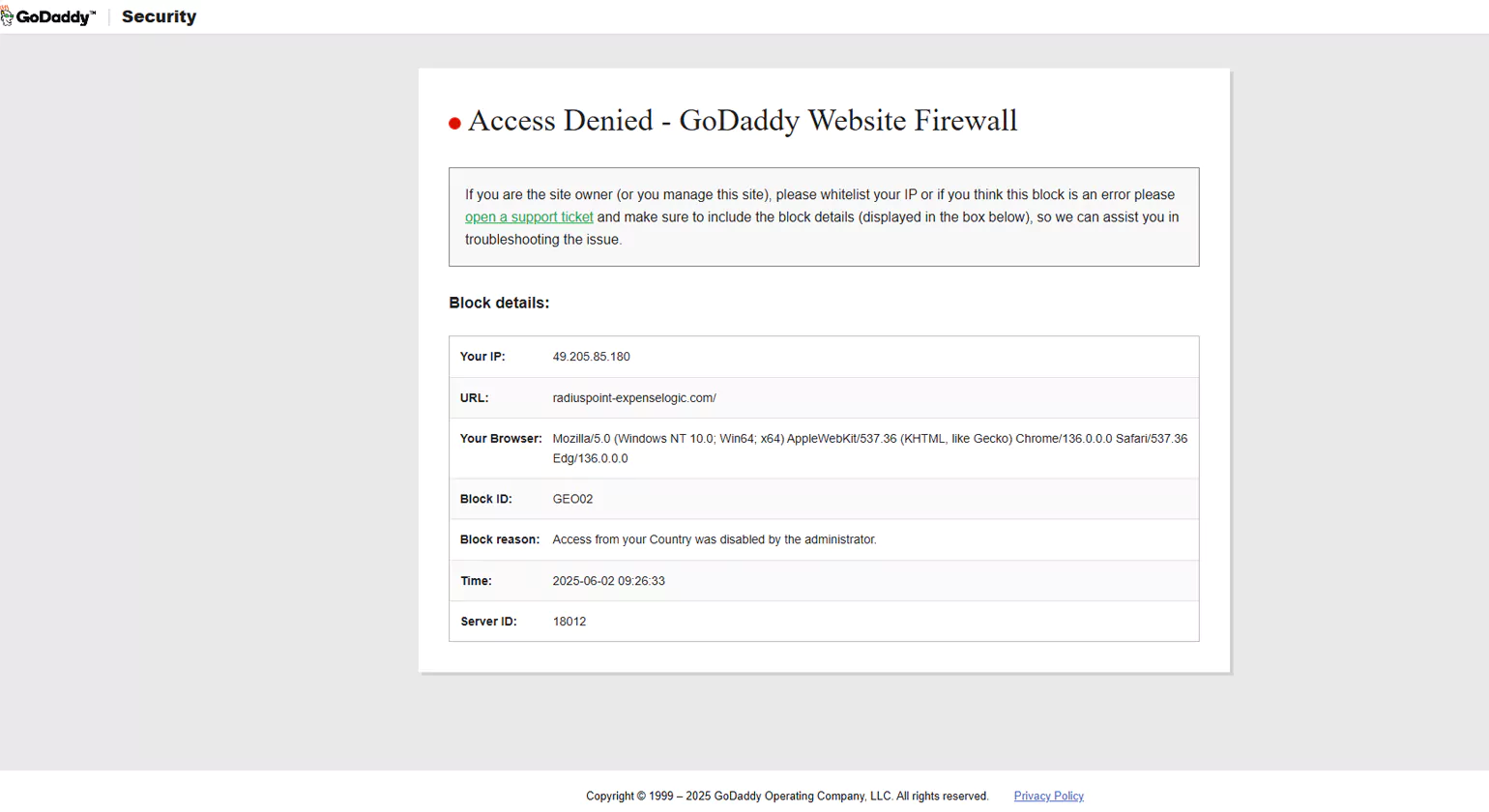Click the red status dot beside heading
1489x812 pixels.
pos(454,124)
